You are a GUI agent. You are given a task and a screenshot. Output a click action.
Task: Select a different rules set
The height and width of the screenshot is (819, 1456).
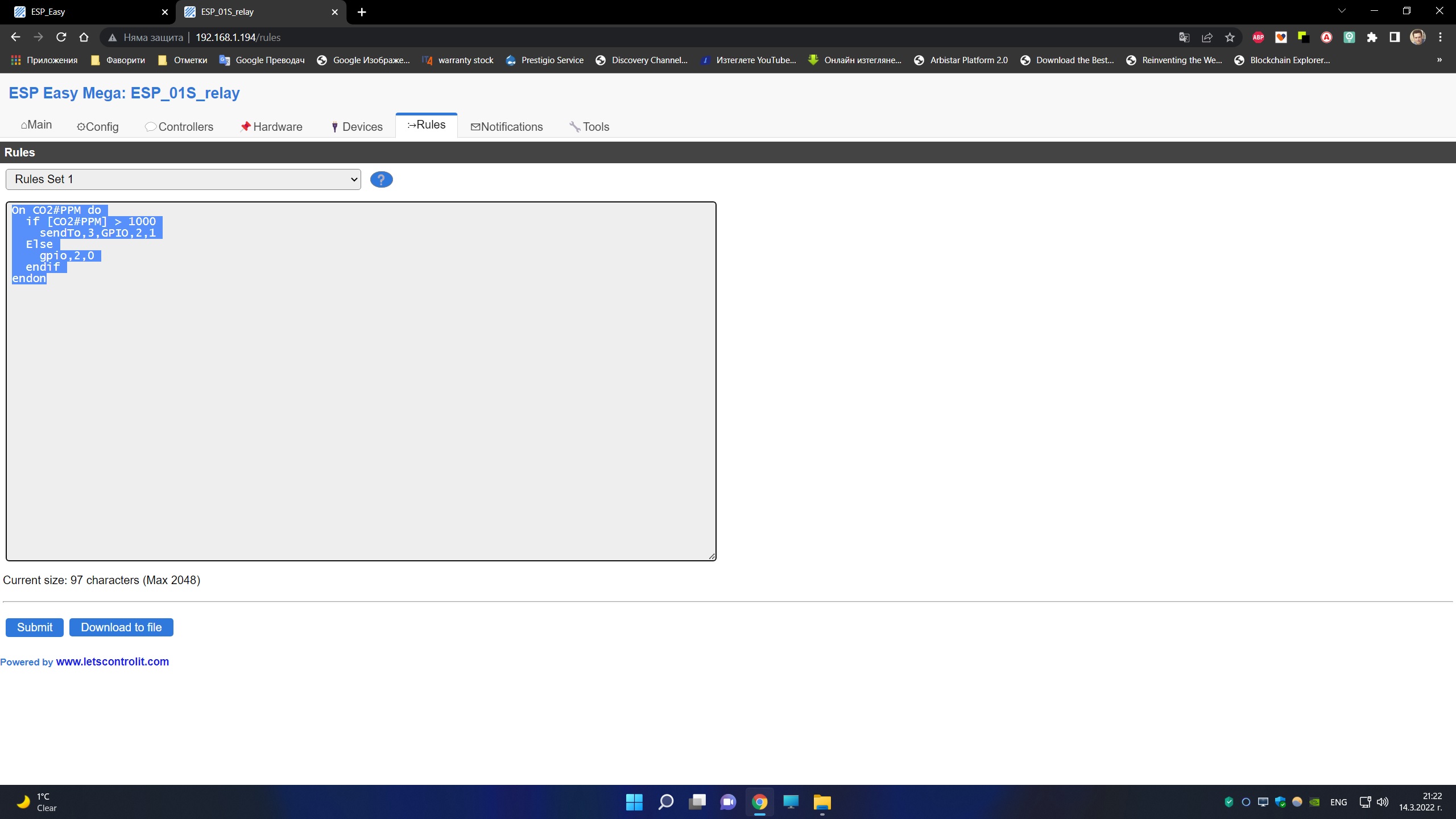[x=183, y=179]
